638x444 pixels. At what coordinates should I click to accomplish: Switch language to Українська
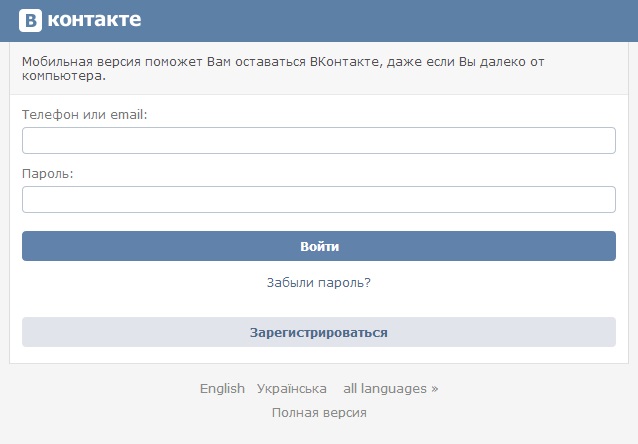291,389
